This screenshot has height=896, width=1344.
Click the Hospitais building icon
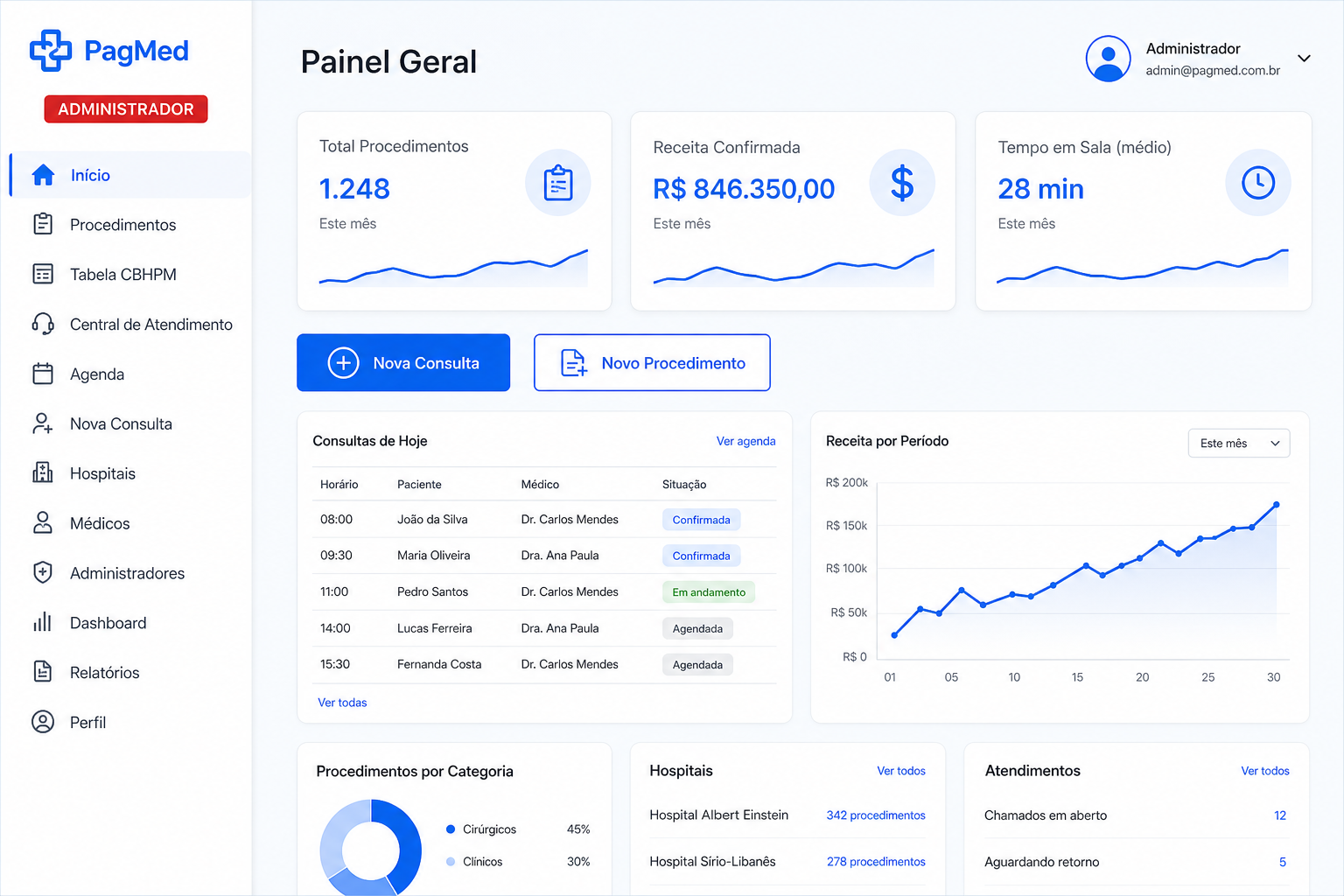43,473
